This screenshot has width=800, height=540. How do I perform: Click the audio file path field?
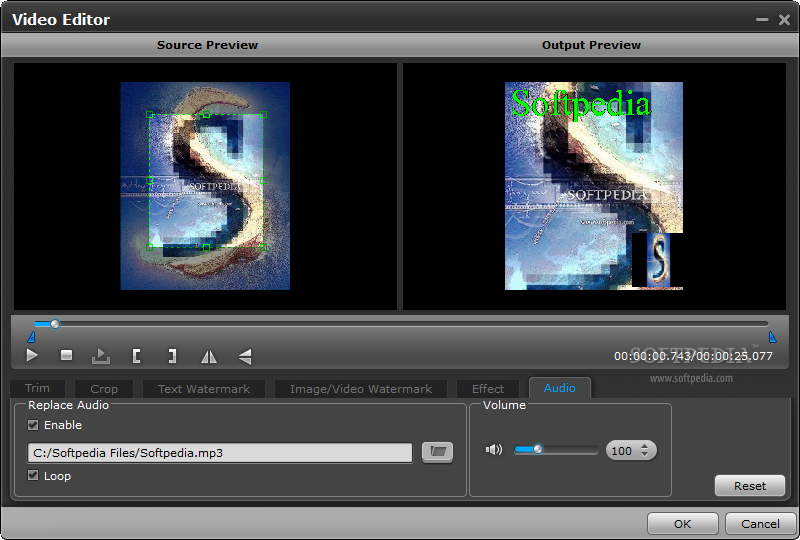[220, 453]
